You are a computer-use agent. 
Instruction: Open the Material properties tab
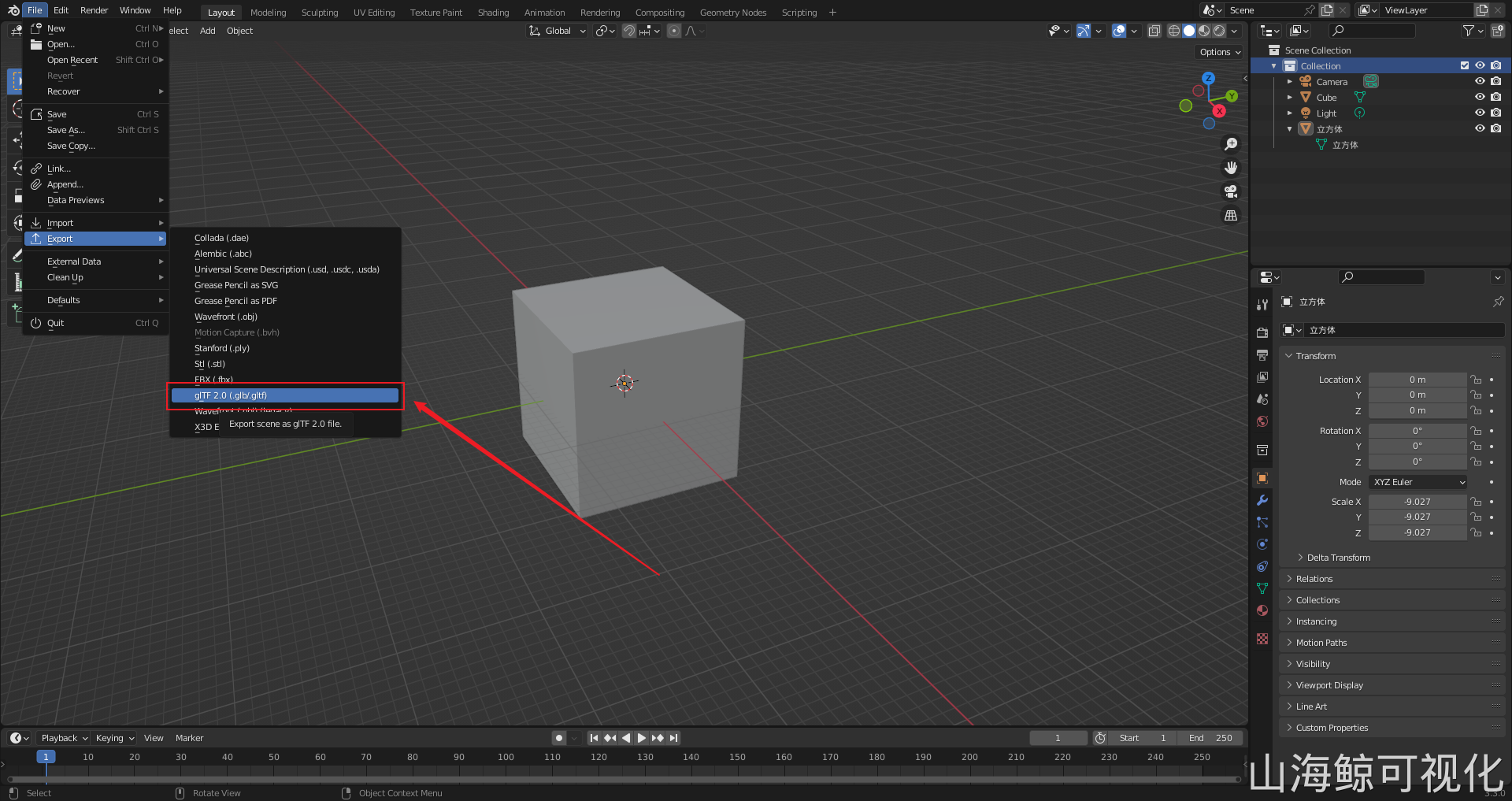pyautogui.click(x=1262, y=610)
